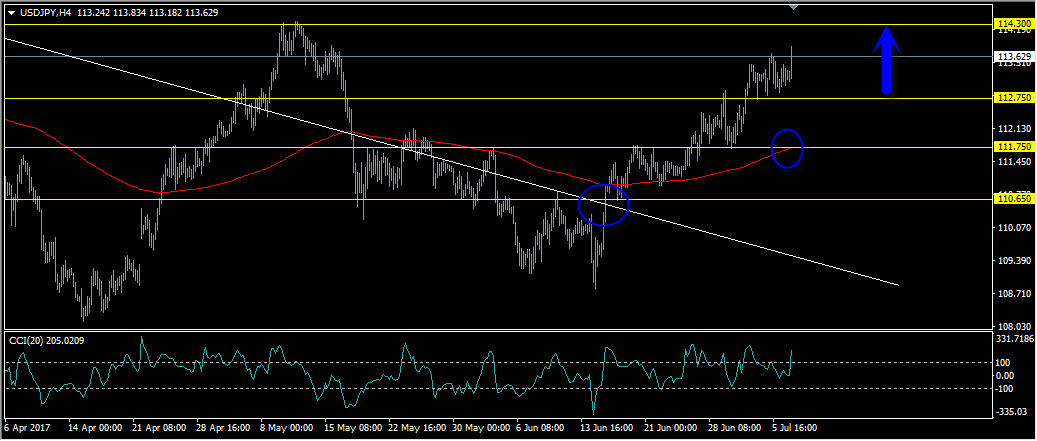Select the 112.750 yellow price label
Screen dimensions: 1037x441
click(x=1013, y=98)
